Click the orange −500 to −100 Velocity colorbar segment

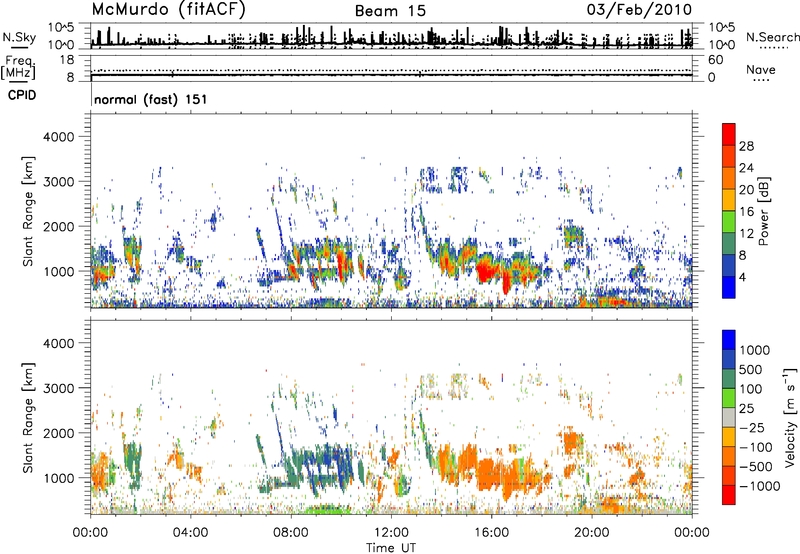[x=729, y=456]
